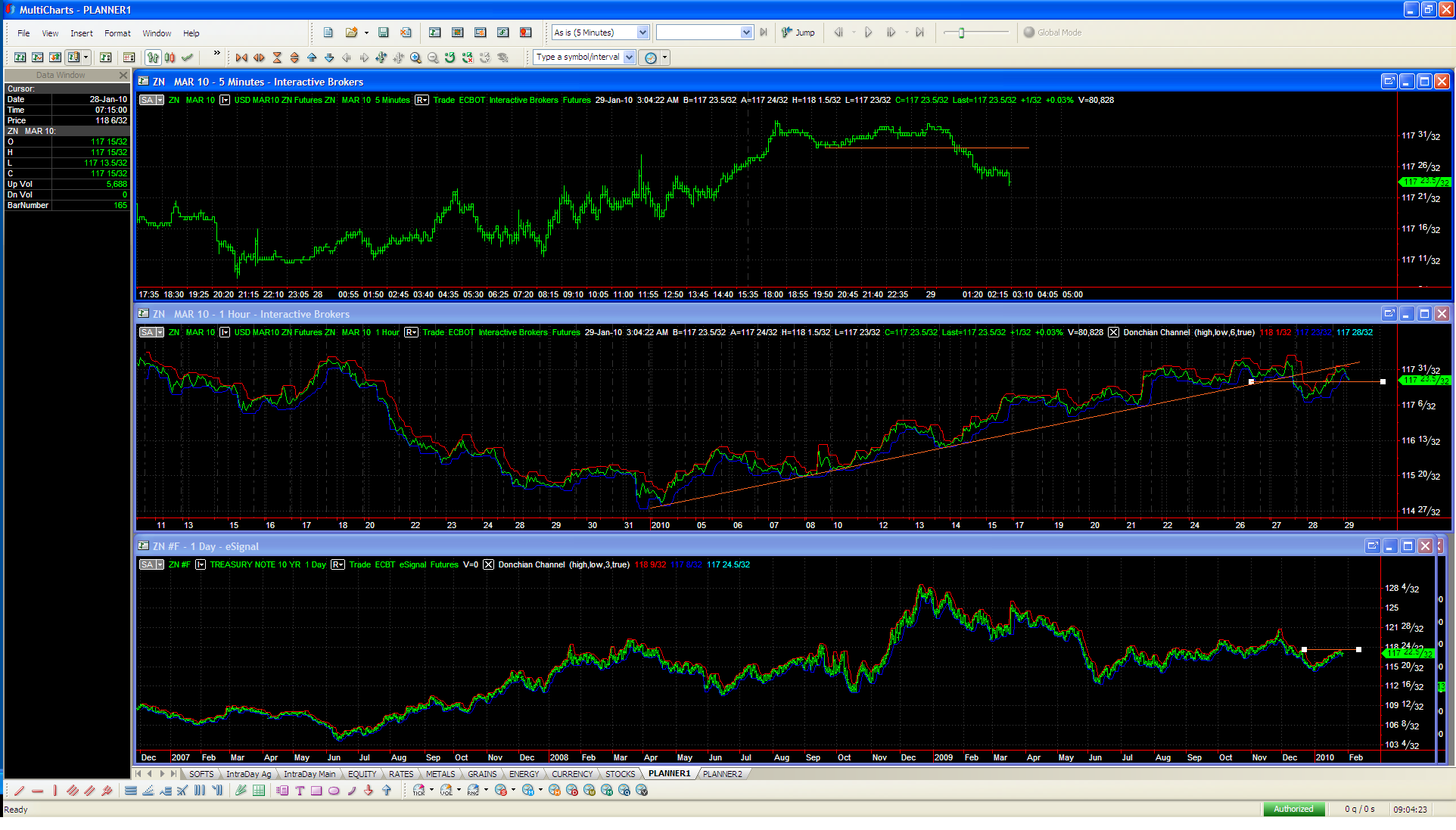Click the clock/time zone icon
Image resolution: width=1456 pixels, height=830 pixels.
click(651, 58)
